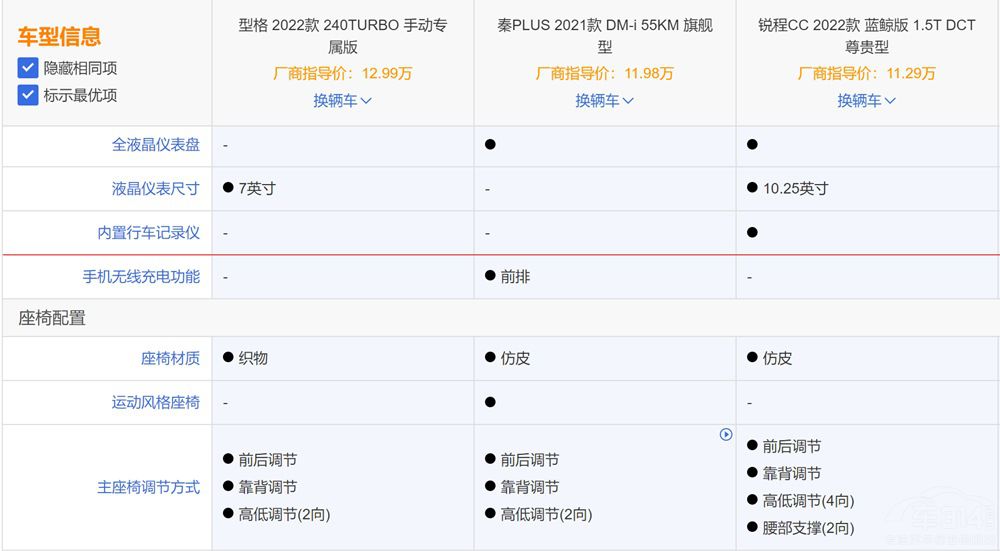1000x551 pixels.
Task: Click the 座椅材质 row label
Action: click(170, 358)
